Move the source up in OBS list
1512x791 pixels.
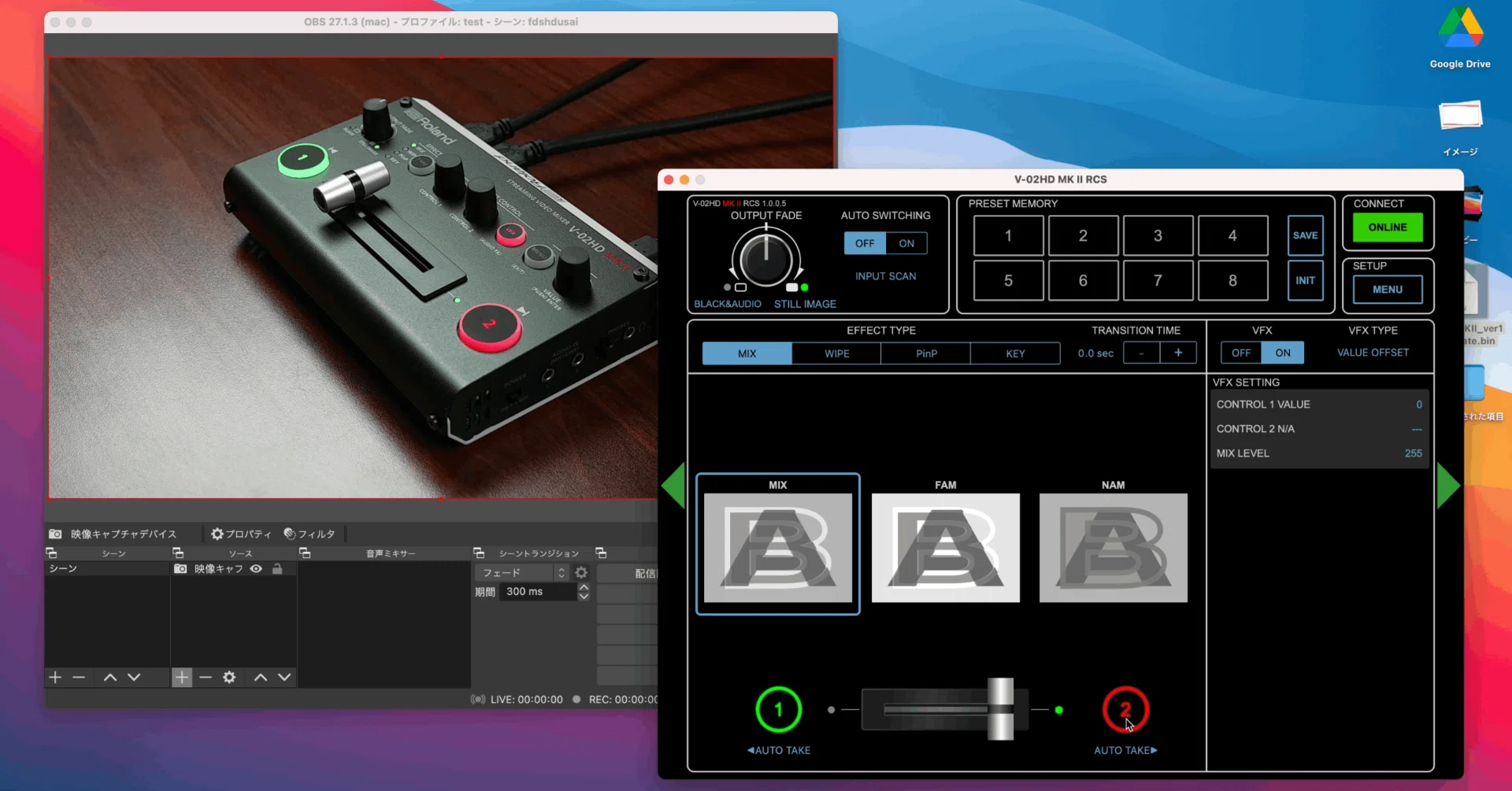pyautogui.click(x=261, y=677)
